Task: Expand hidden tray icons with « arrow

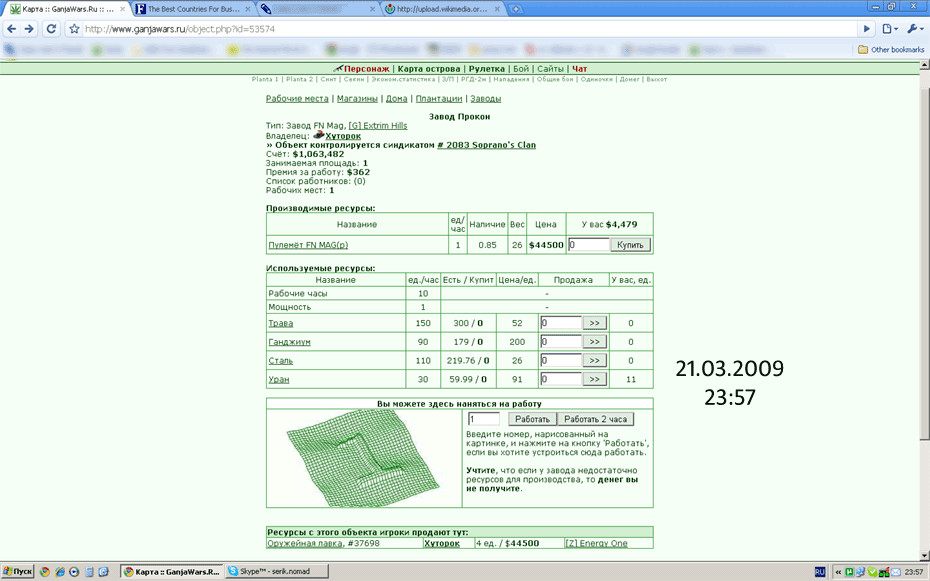Action: tap(838, 572)
